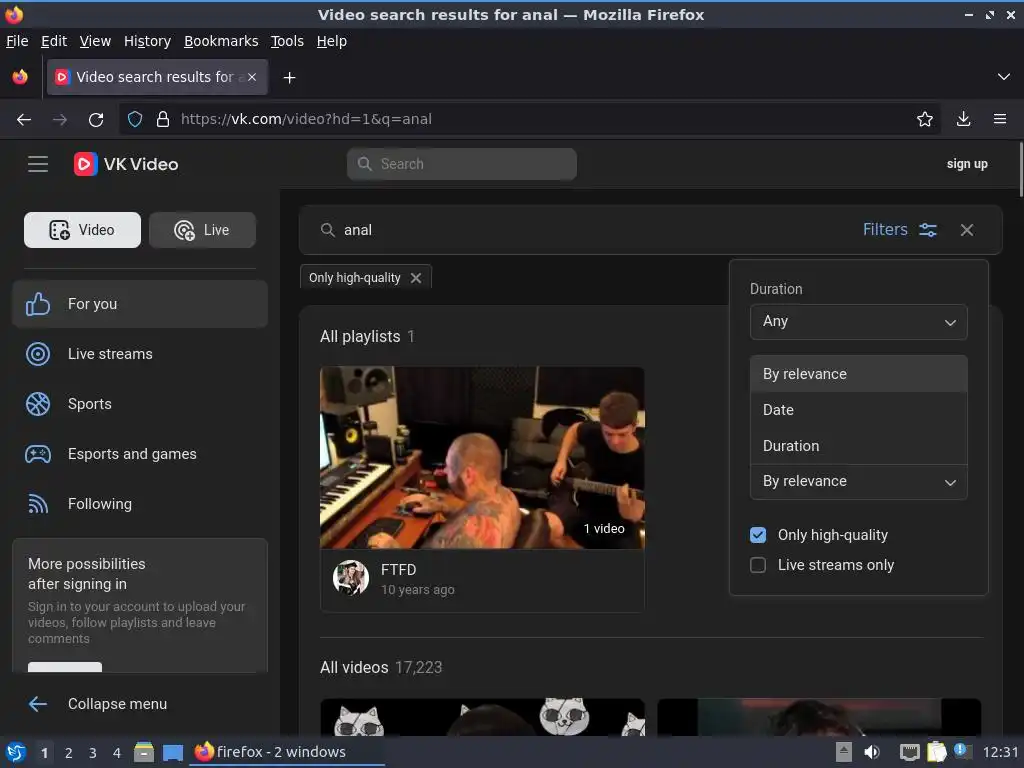Click the By relevance sort dropdown
The image size is (1024, 768).
pos(858,481)
